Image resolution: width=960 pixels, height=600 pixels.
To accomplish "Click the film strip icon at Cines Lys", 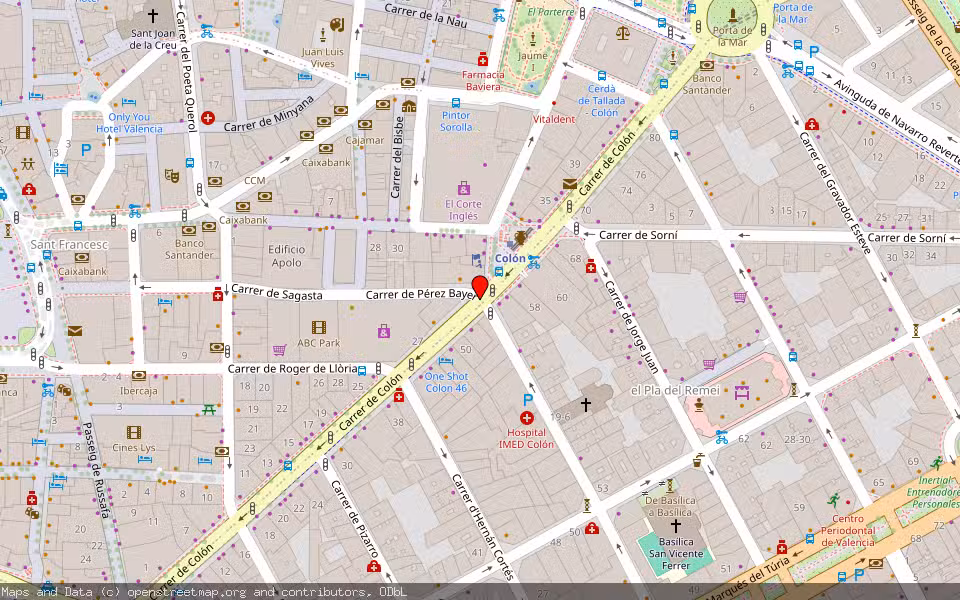I will click(x=133, y=432).
